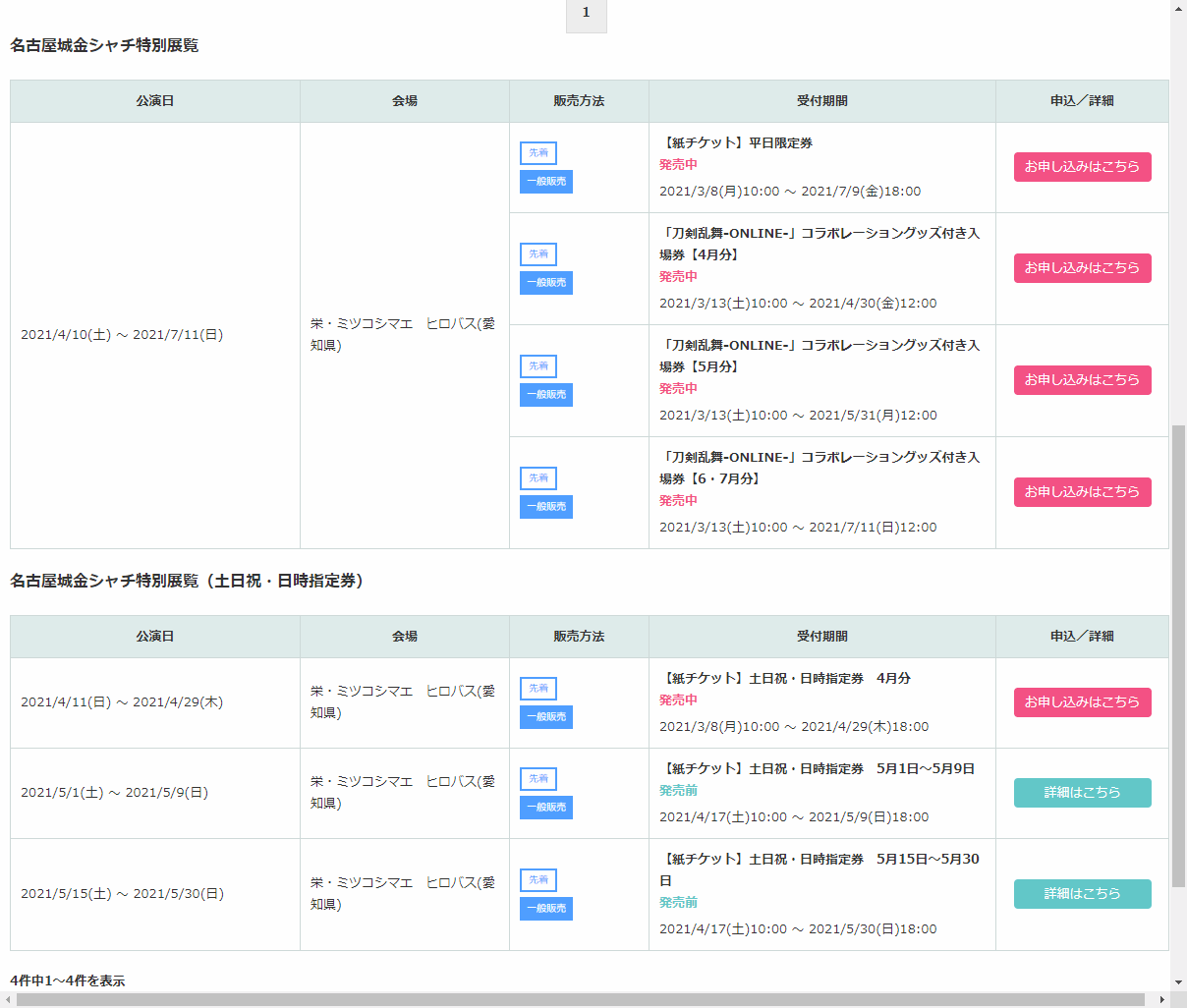
Task: Click the scroll down arrow
Action: click(x=1178, y=981)
